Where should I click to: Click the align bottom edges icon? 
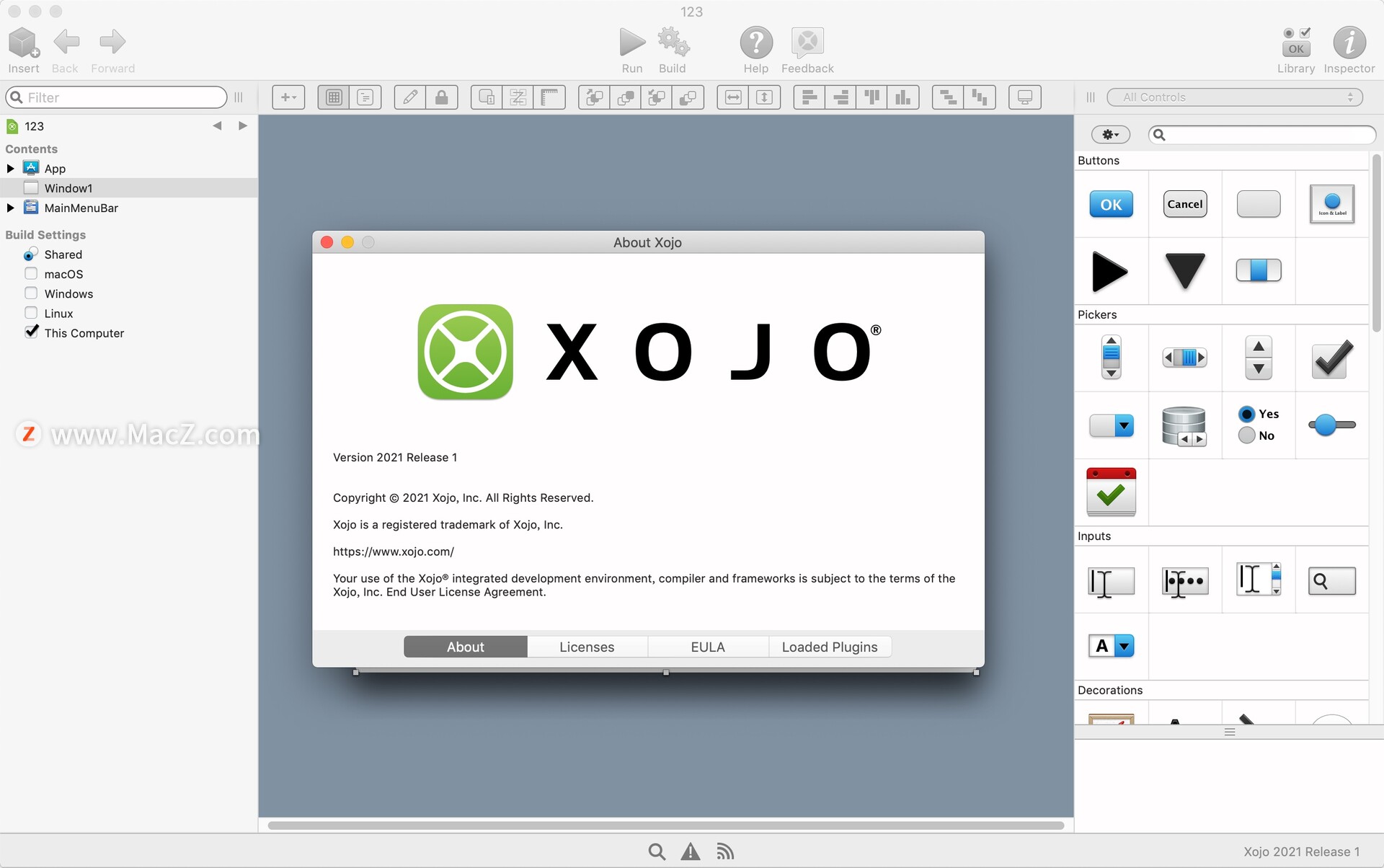(903, 97)
